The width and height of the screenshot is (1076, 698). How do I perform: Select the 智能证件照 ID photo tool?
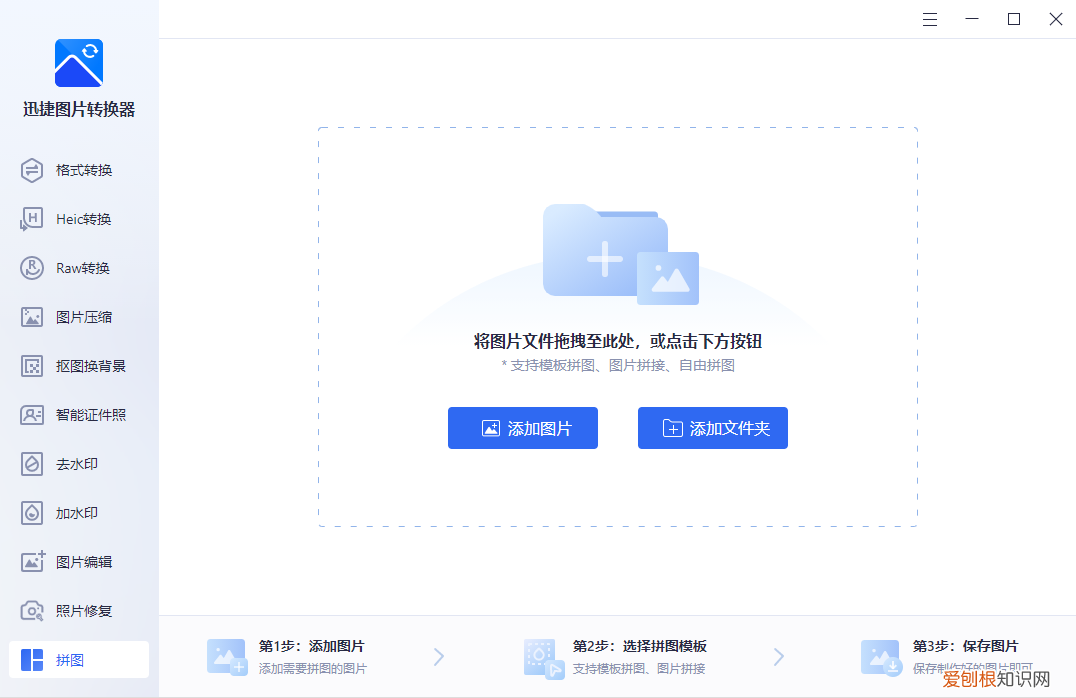point(79,415)
